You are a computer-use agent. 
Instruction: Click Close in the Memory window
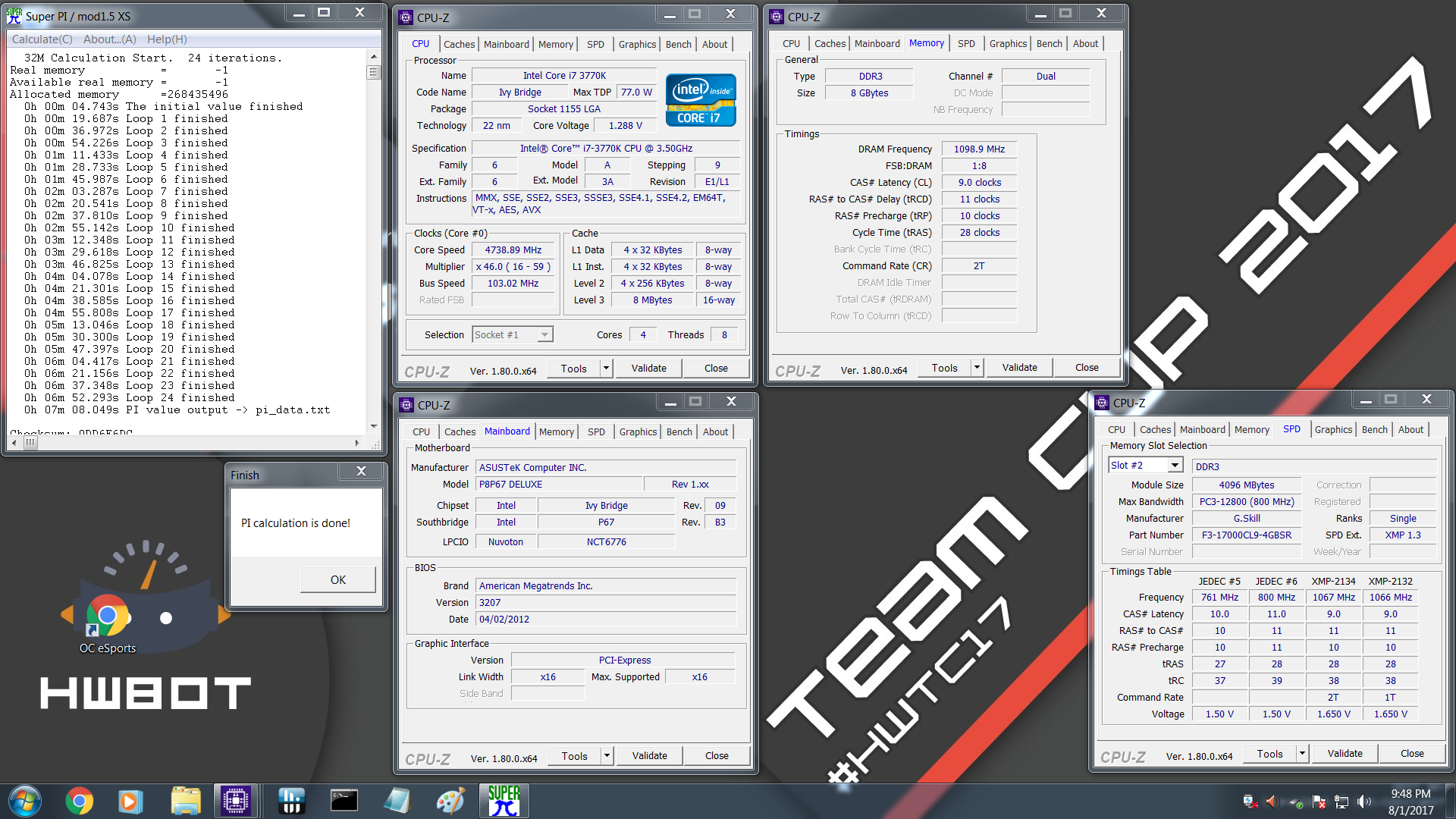[x=1087, y=368]
